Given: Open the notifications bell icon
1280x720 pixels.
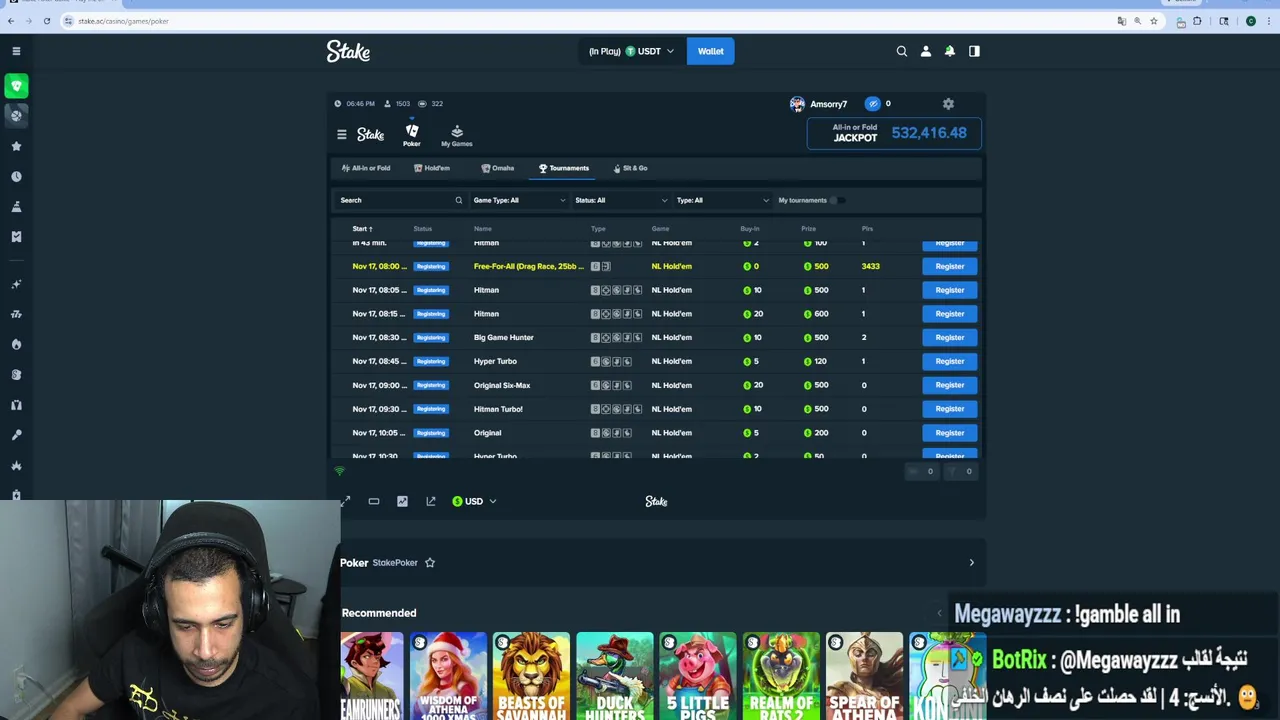Looking at the screenshot, I should click(x=950, y=51).
